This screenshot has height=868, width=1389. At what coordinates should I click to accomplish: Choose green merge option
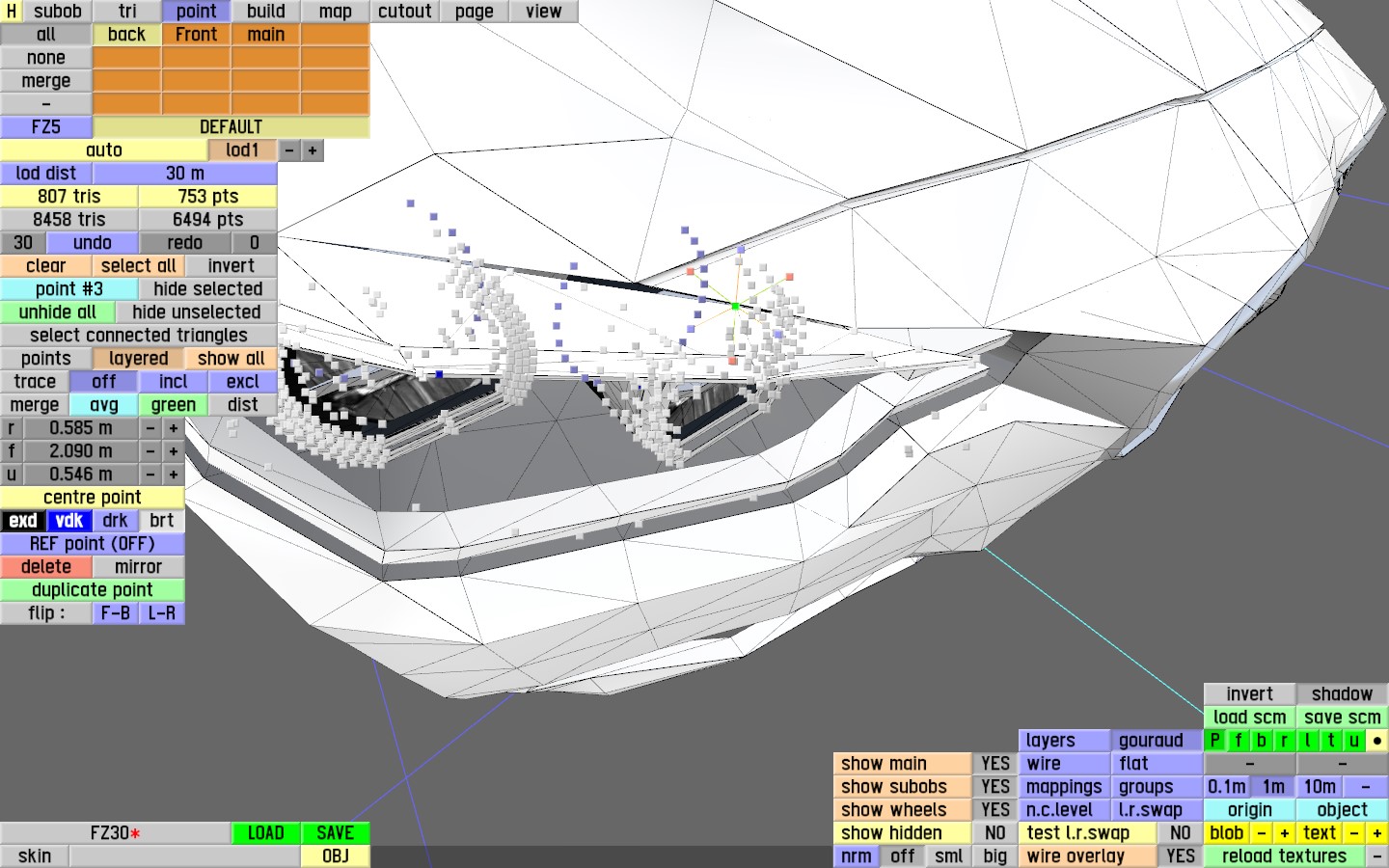point(174,405)
